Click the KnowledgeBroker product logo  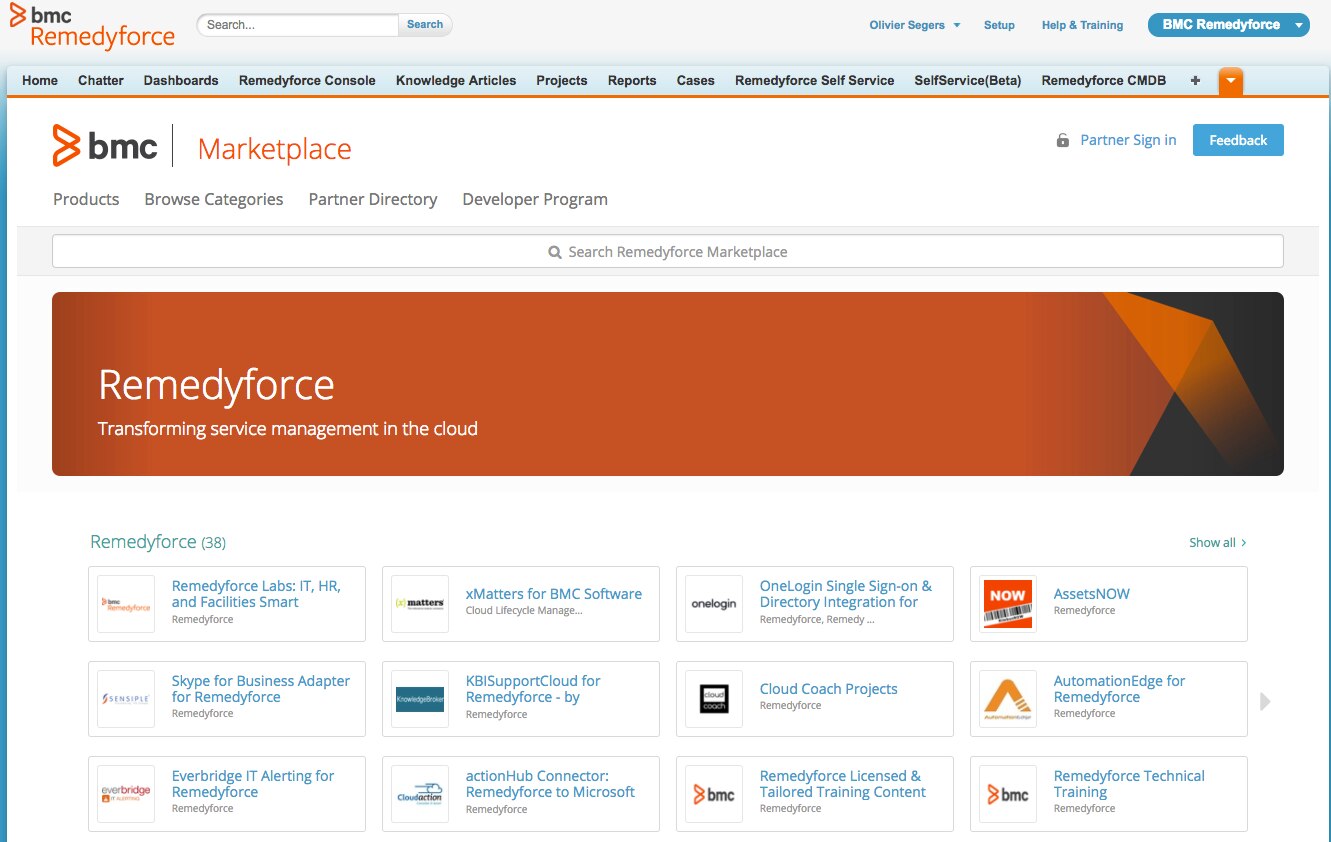pyautogui.click(x=420, y=698)
